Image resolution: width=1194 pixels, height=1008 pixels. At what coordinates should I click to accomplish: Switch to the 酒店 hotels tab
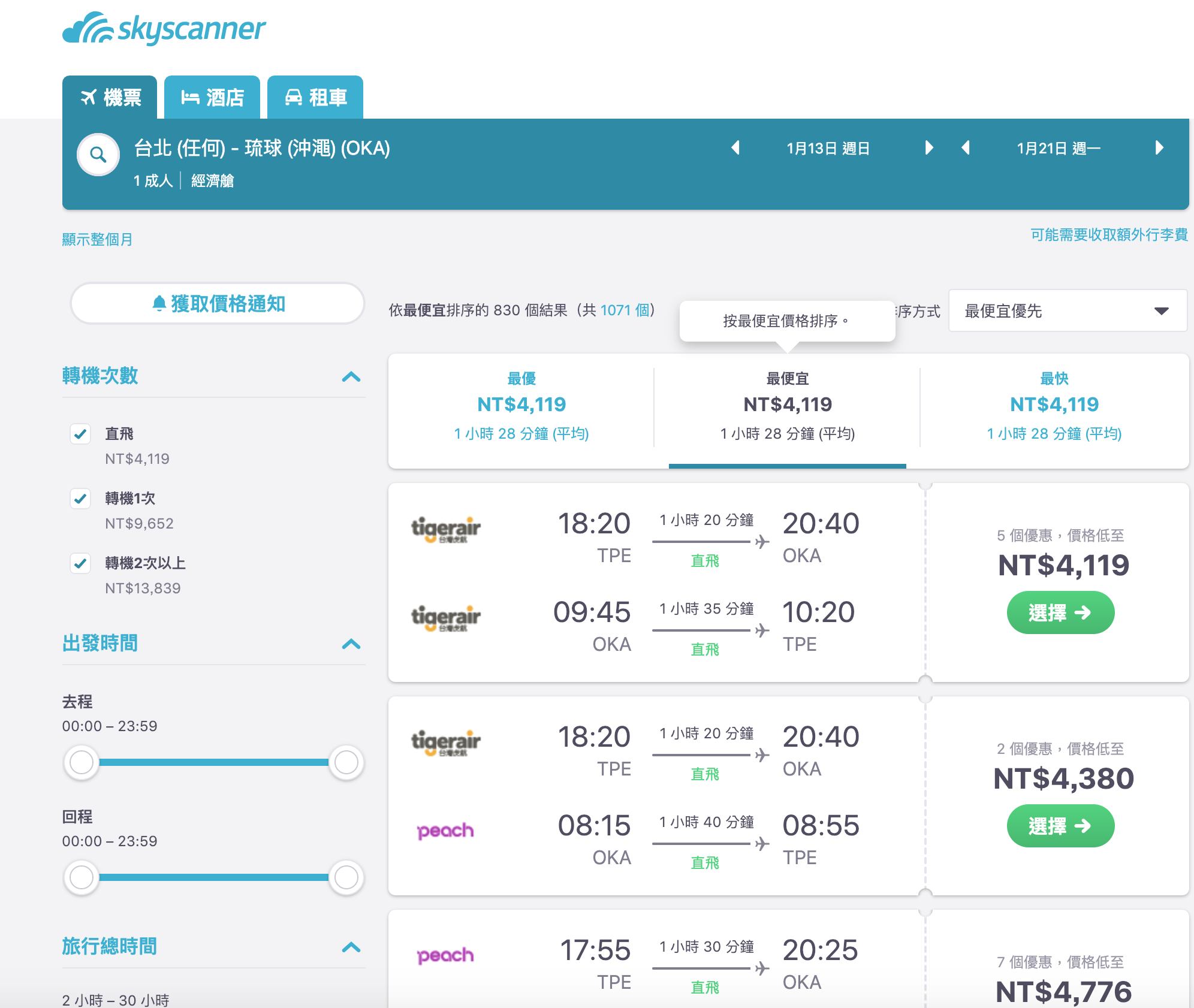coord(212,97)
